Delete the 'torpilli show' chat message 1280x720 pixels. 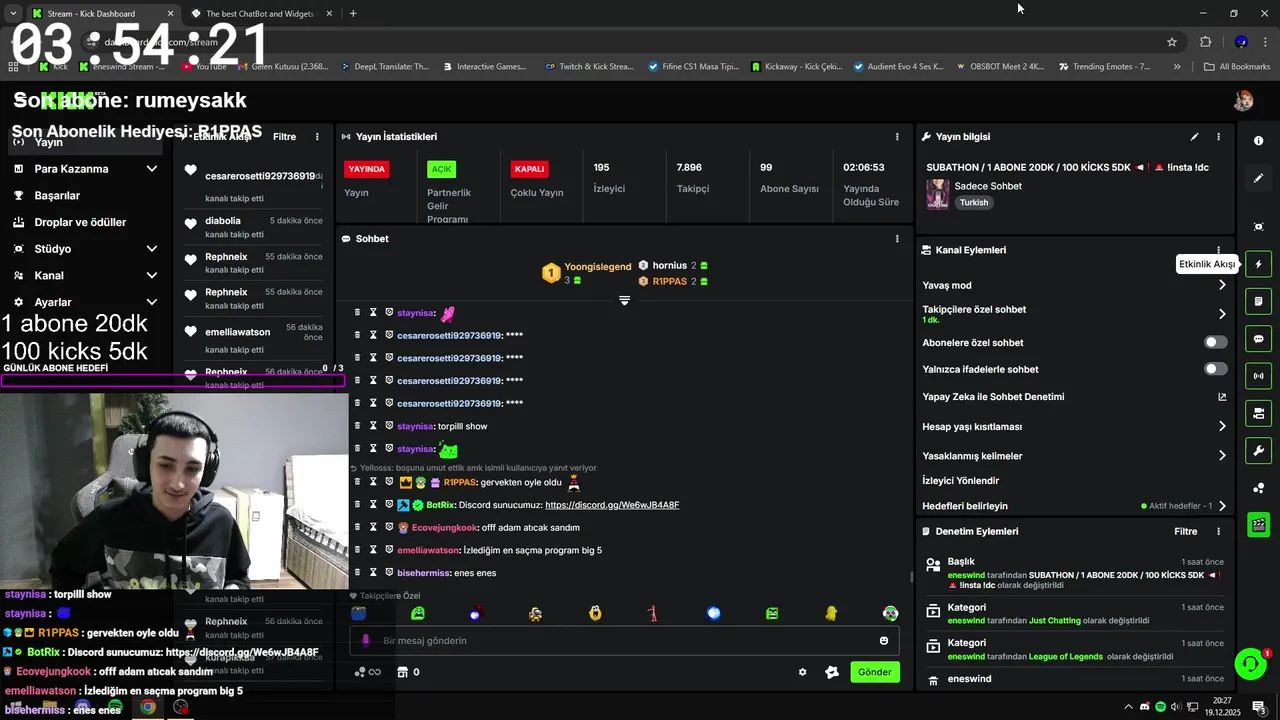click(357, 426)
